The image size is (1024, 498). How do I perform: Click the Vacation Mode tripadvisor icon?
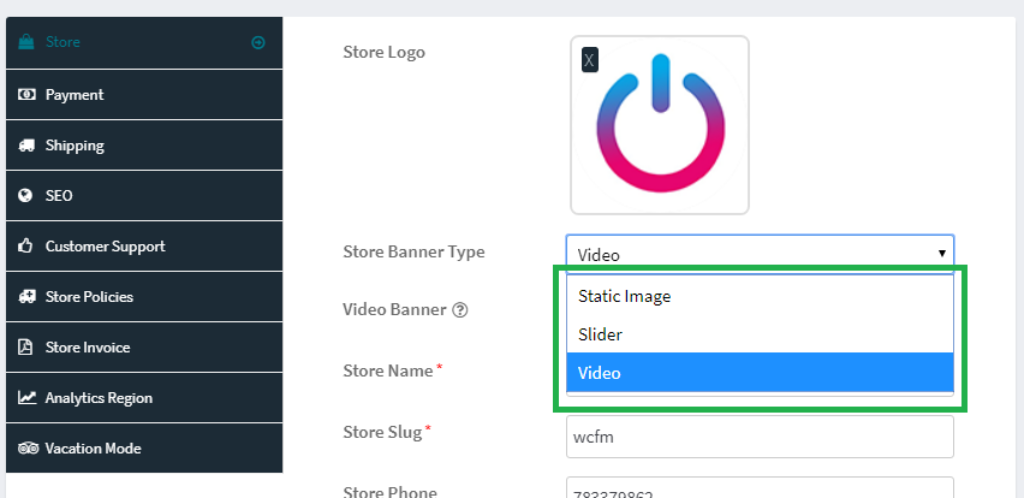[27, 449]
